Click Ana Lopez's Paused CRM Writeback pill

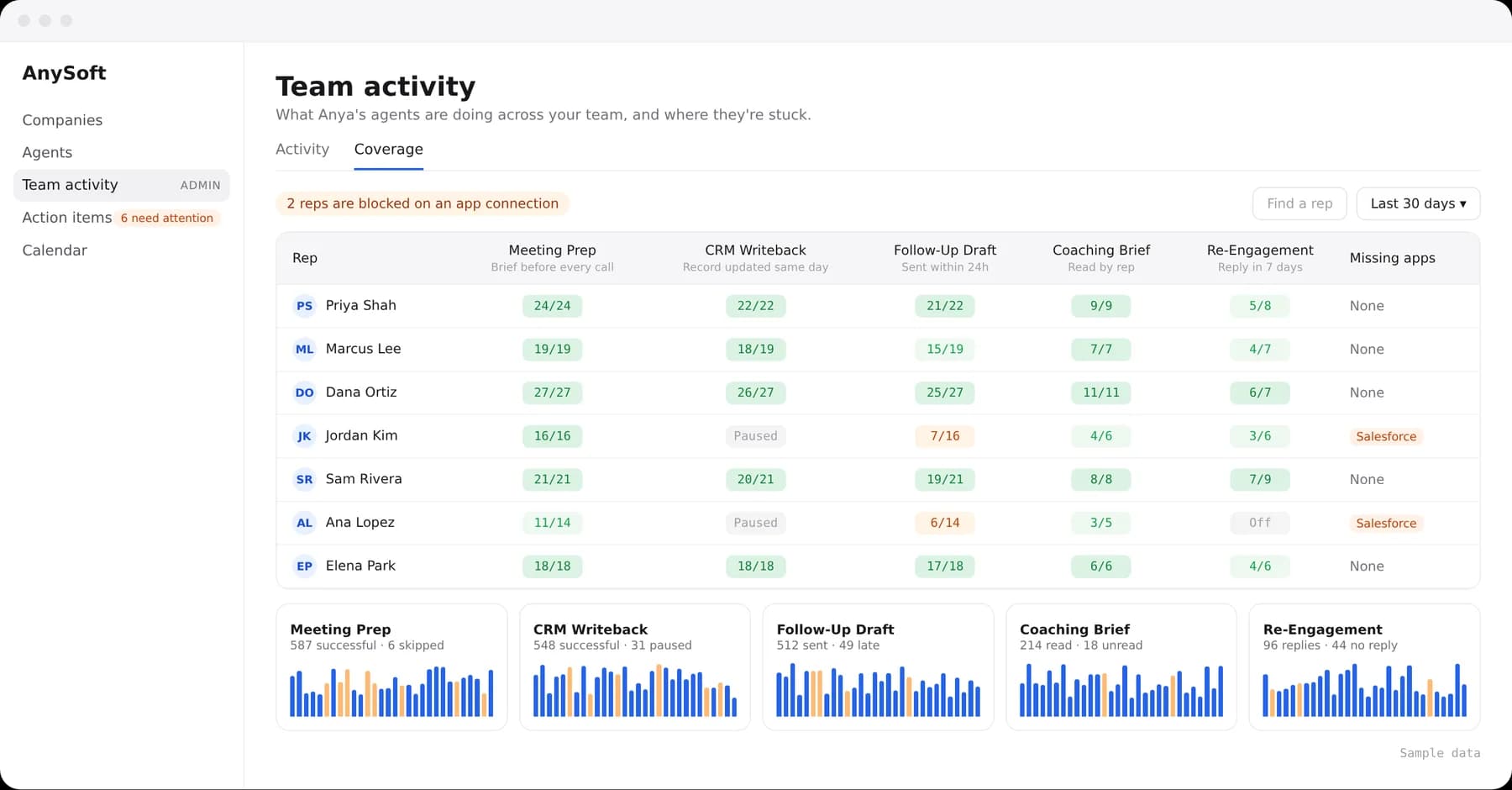[755, 523]
